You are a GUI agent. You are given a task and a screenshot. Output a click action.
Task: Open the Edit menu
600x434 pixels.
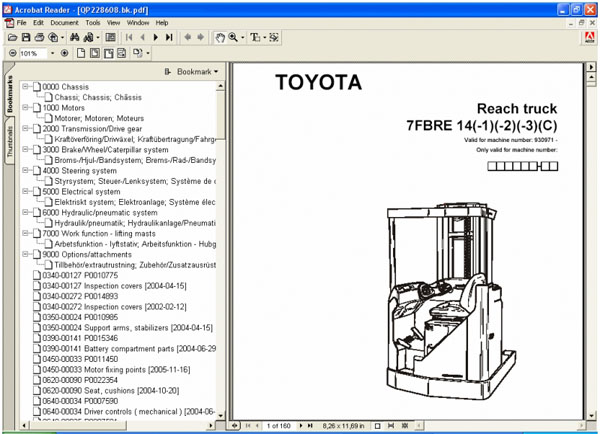pos(38,23)
